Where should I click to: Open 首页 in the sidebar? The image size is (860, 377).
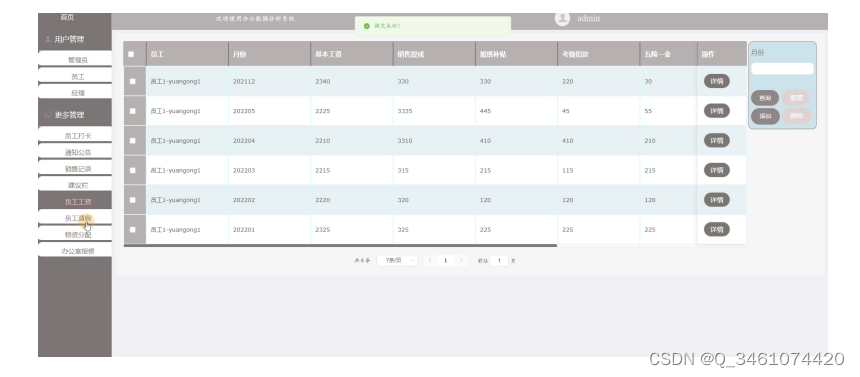pyautogui.click(x=67, y=18)
